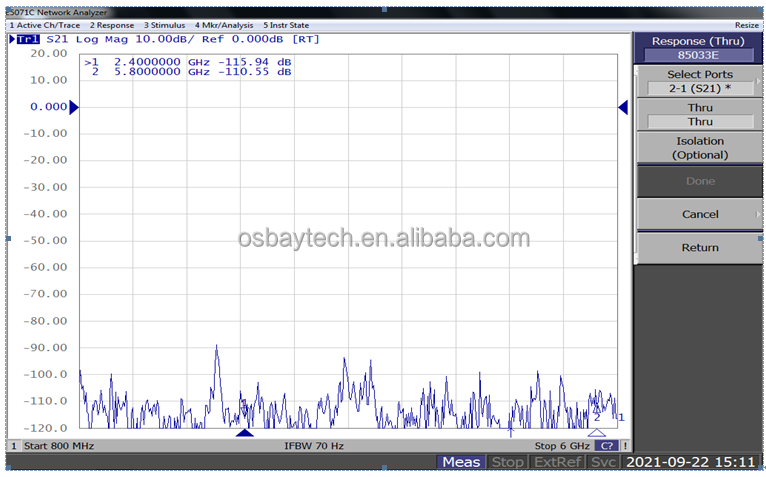
Task: Click the exclamation warning status icon
Action: [625, 446]
